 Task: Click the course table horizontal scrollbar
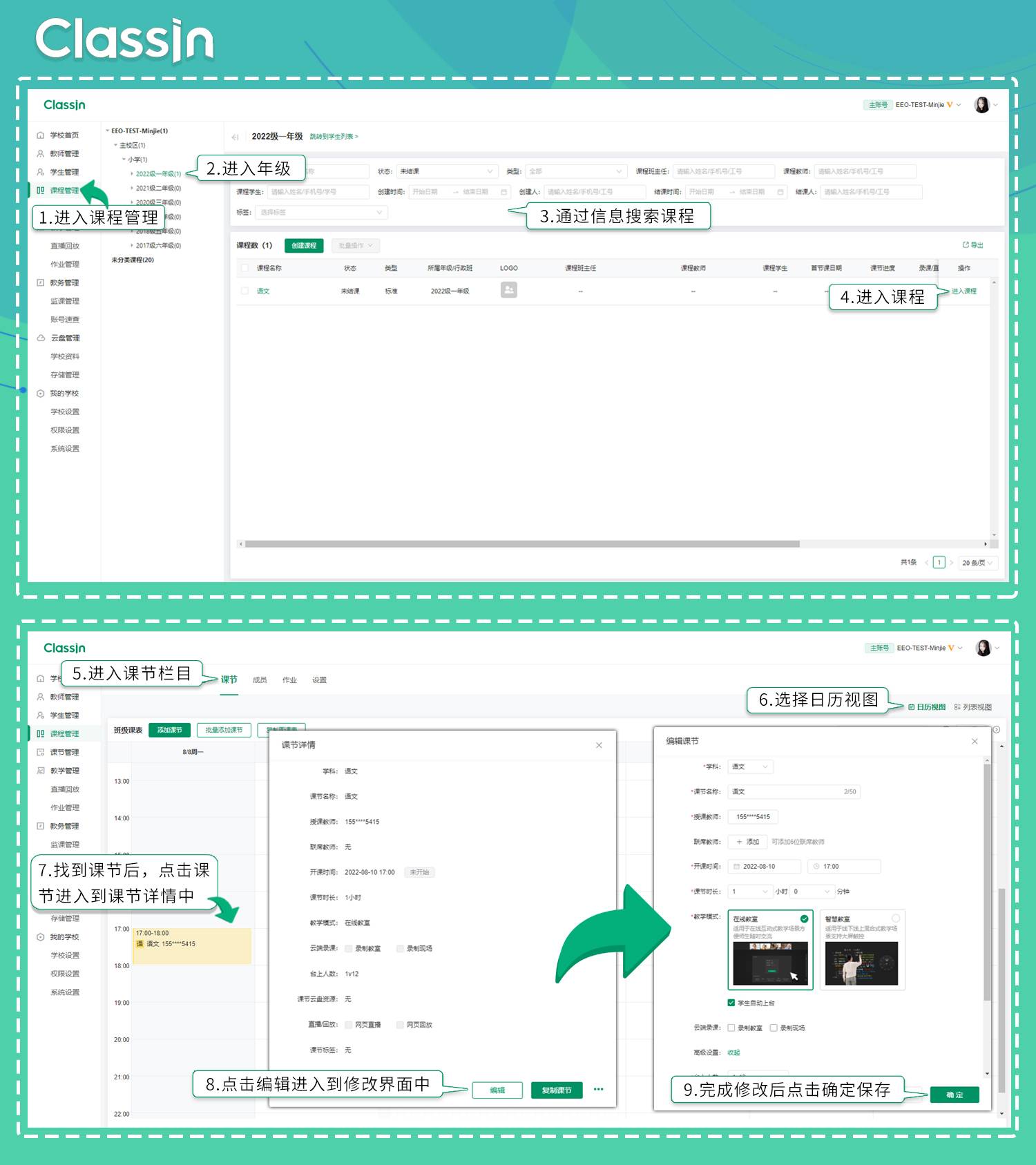tap(522, 544)
